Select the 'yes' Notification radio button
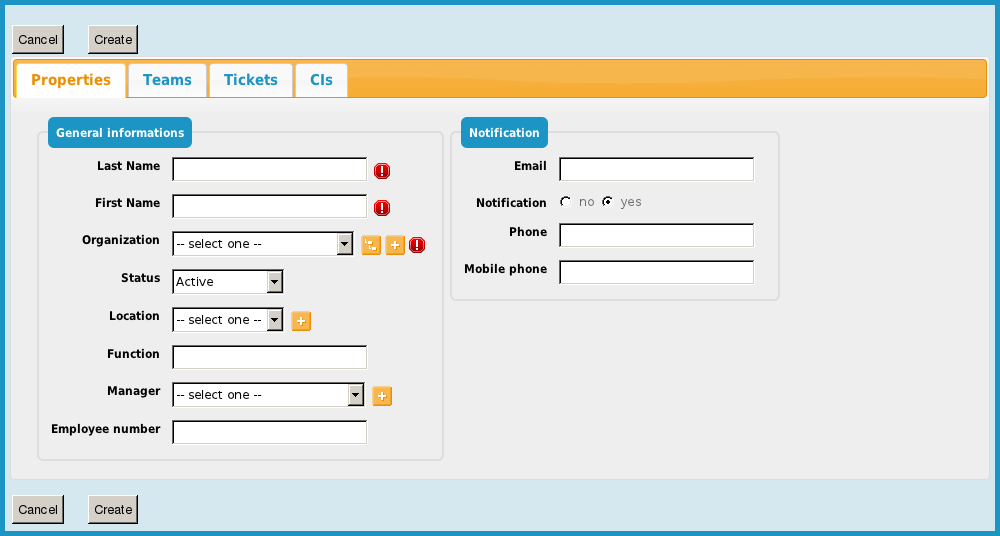The height and width of the screenshot is (536, 1000). pos(607,202)
